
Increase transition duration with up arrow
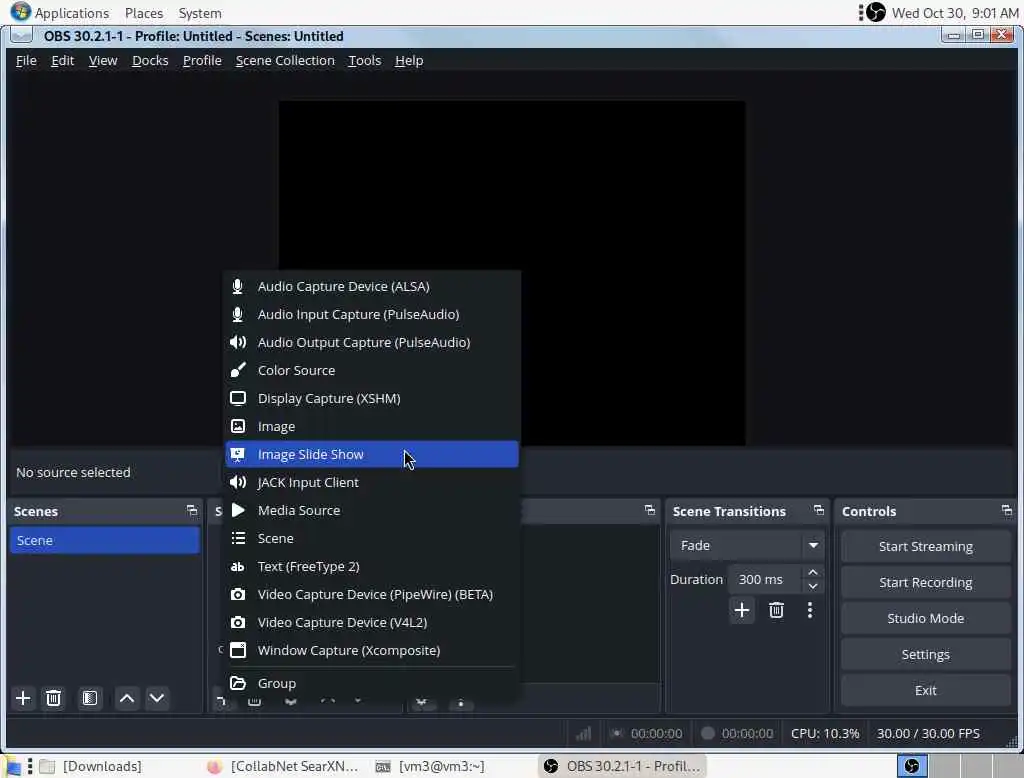tap(812, 572)
